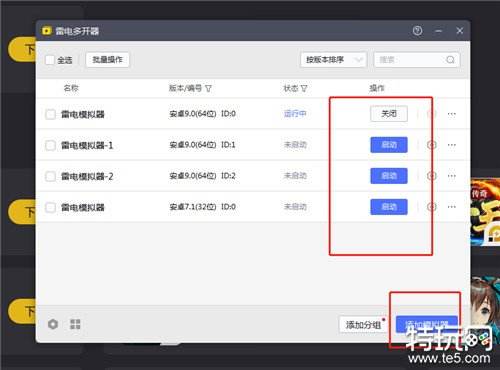Viewport: 500px width, 370px height.
Task: Switch to grid layout with the four-squares icon
Action: [x=75, y=324]
